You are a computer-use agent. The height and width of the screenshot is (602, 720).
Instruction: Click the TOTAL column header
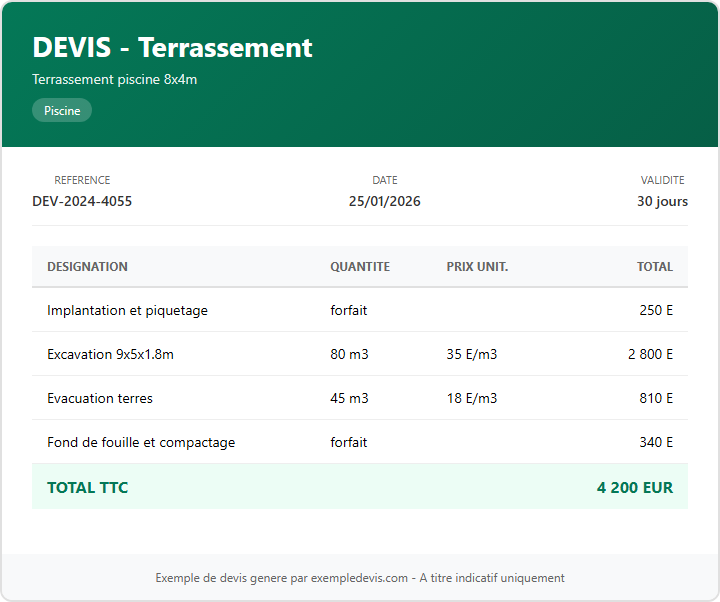655,267
